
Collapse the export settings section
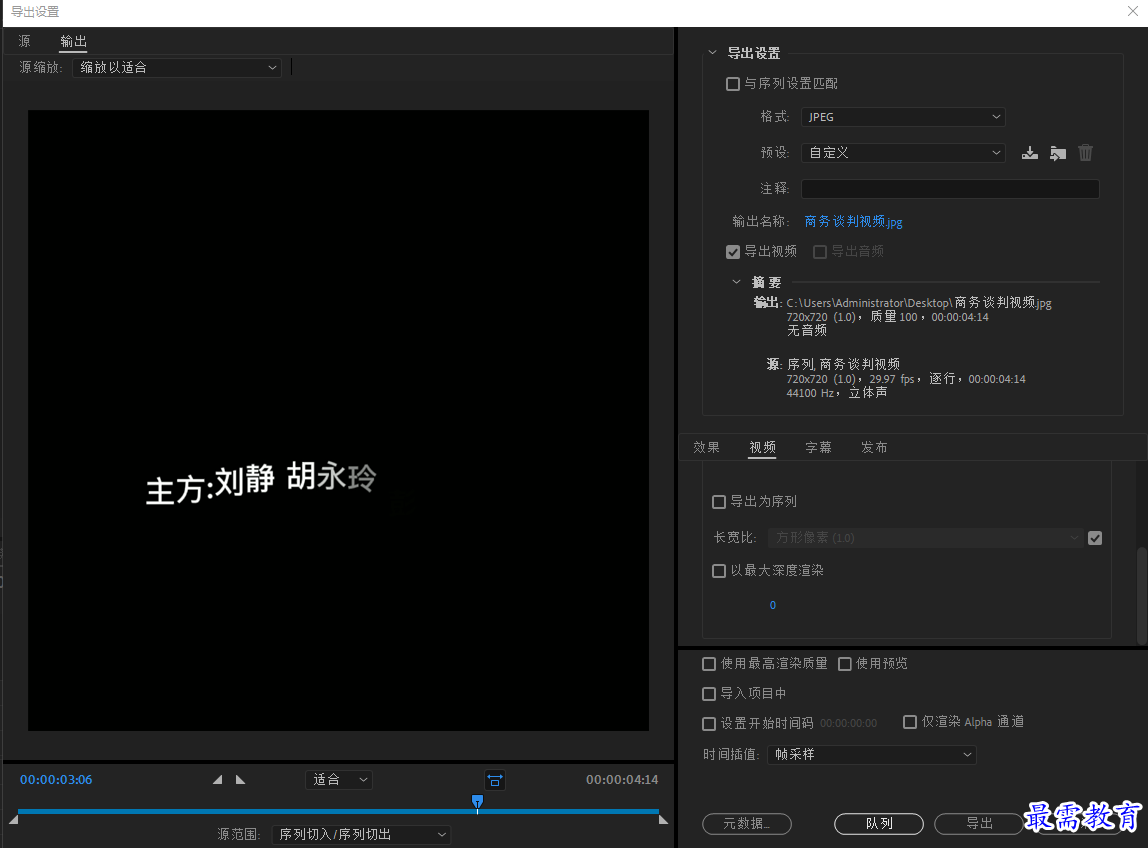tap(712, 53)
